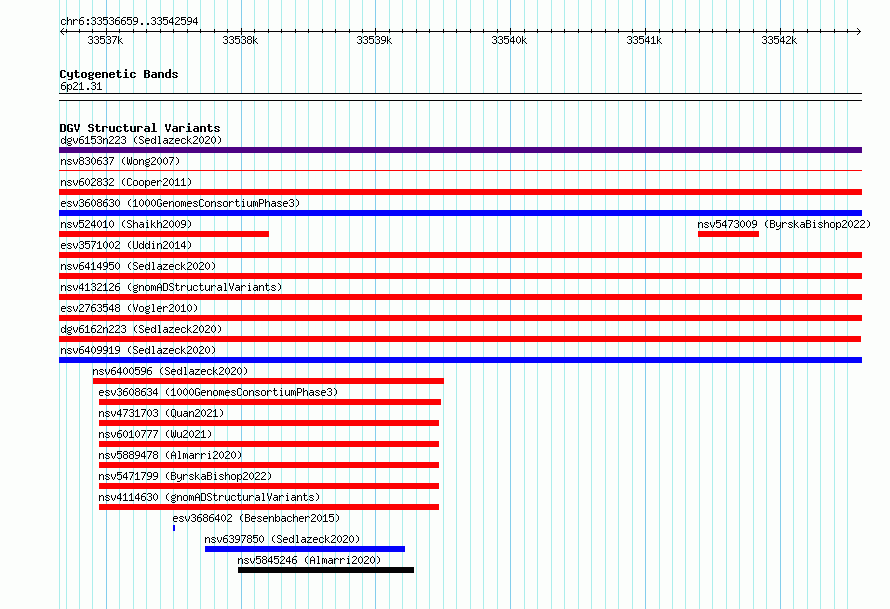The width and height of the screenshot is (890, 609).
Task: Select the blue nsv6397850 variant bar
Action: [x=305, y=549]
